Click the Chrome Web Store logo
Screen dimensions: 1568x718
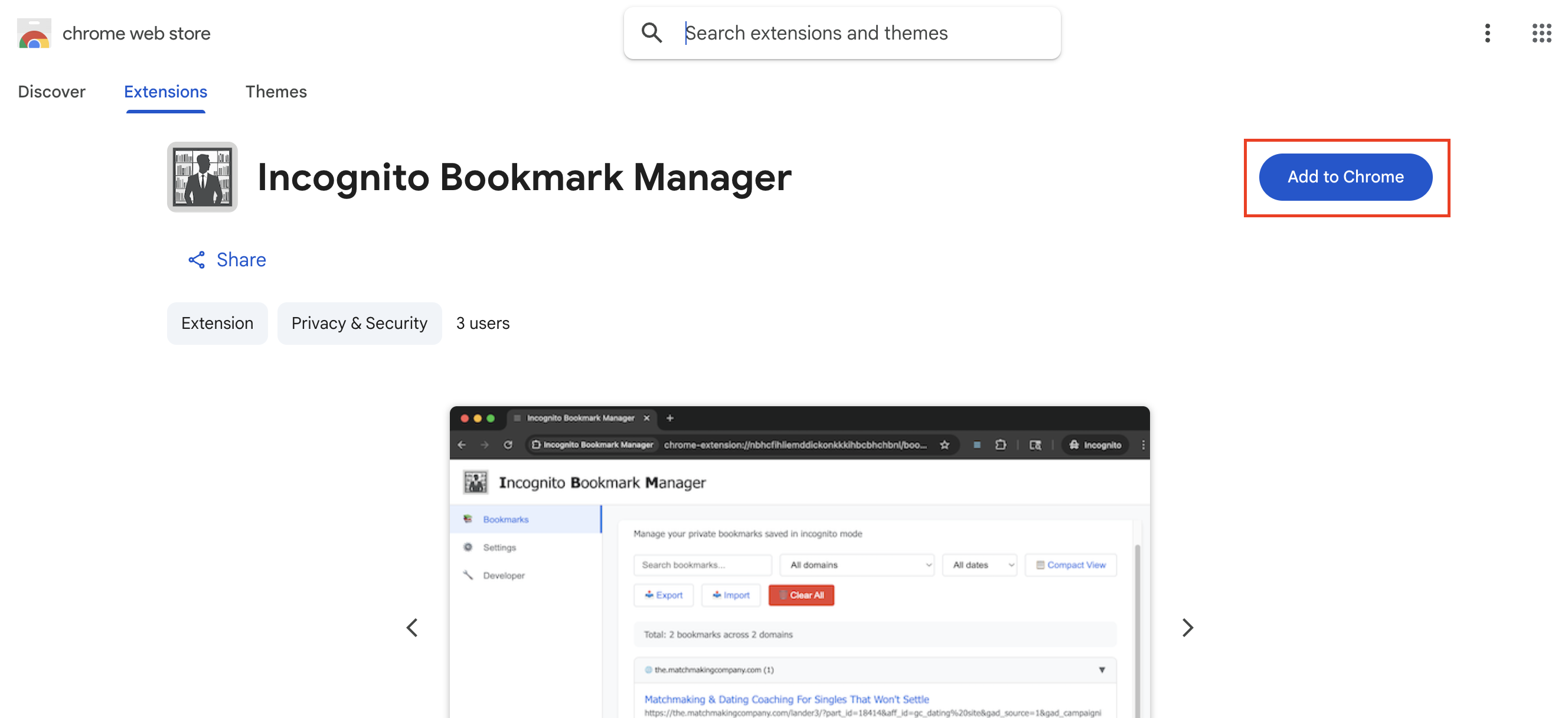[34, 33]
